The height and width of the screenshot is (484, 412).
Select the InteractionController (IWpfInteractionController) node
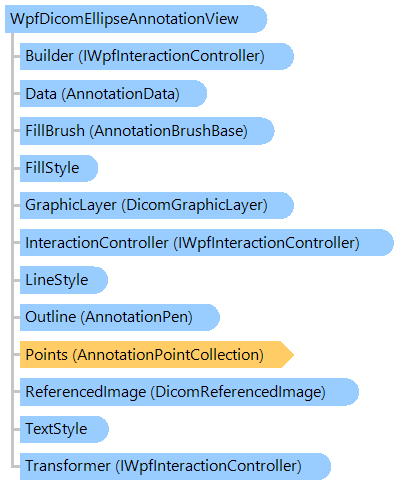coord(207,243)
